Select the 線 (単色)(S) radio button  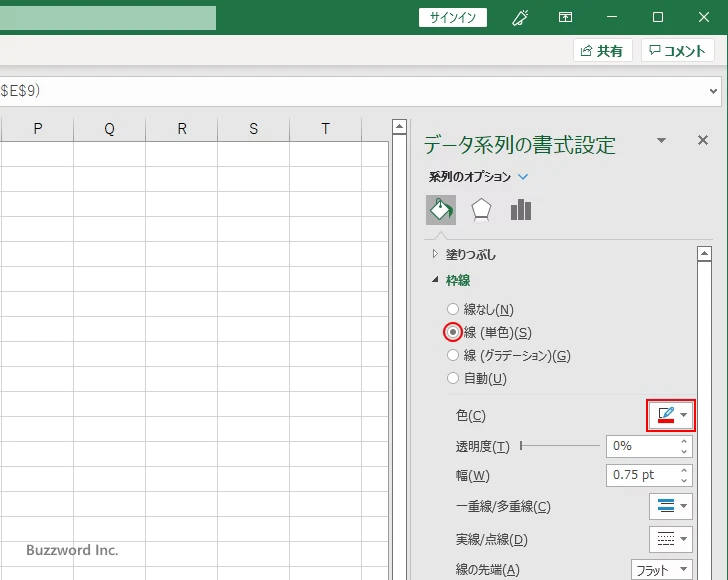click(453, 332)
